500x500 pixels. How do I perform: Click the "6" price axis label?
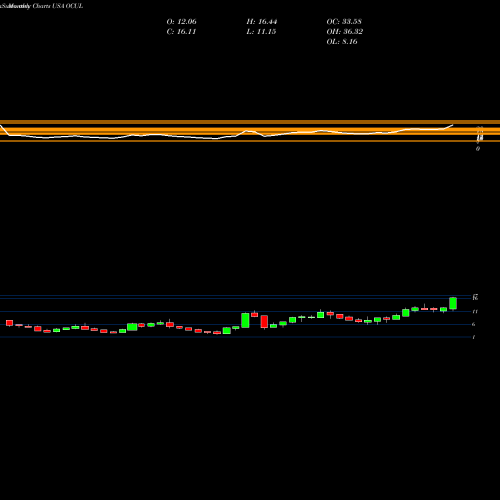tap(474, 324)
